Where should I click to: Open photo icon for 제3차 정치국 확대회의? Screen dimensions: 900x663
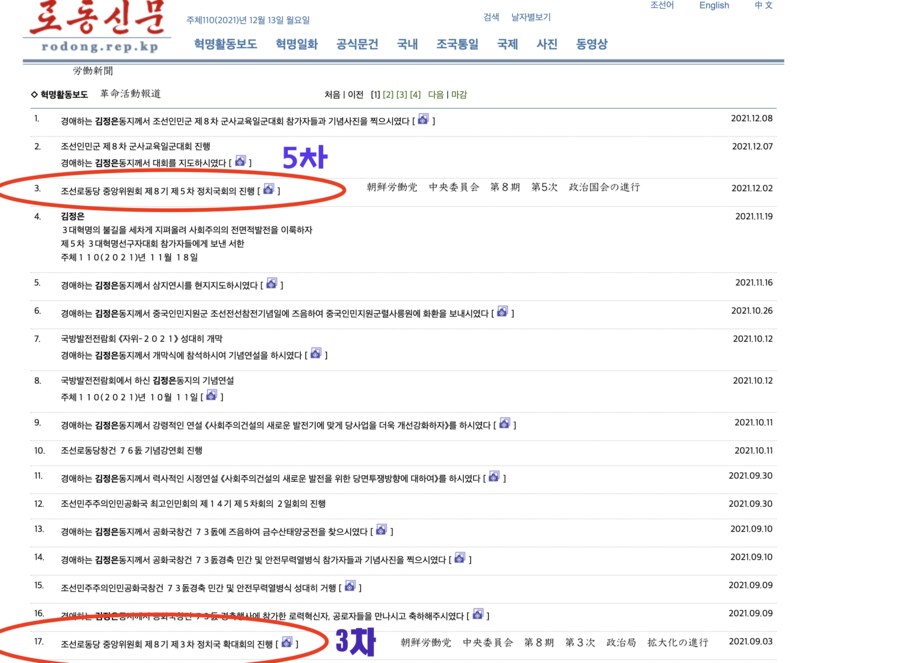coord(287,642)
